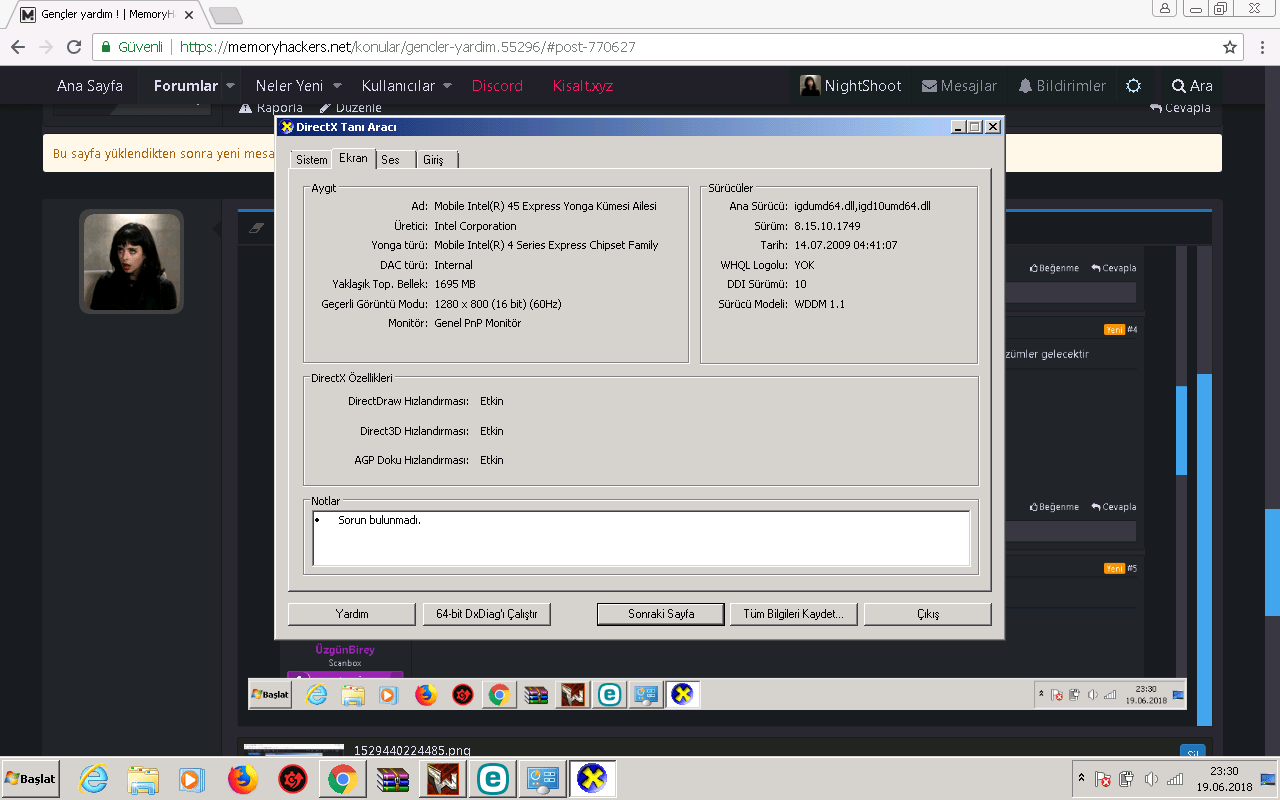Open the NightShoot account menu

[851, 86]
